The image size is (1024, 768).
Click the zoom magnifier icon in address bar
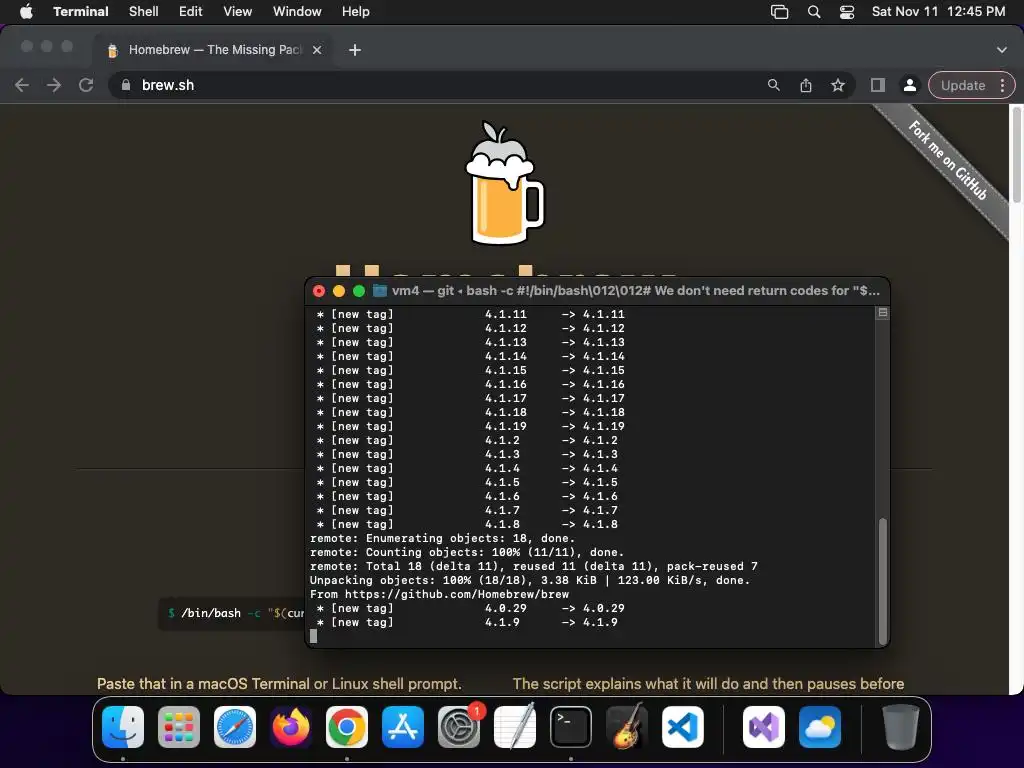tap(774, 86)
